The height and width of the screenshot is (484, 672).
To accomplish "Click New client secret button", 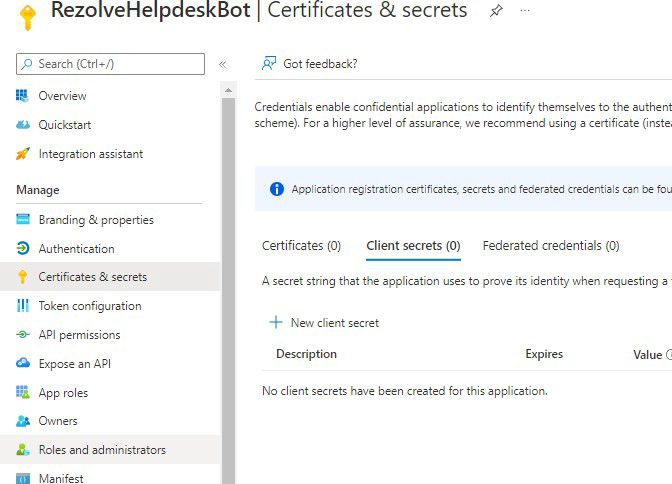I will click(324, 322).
